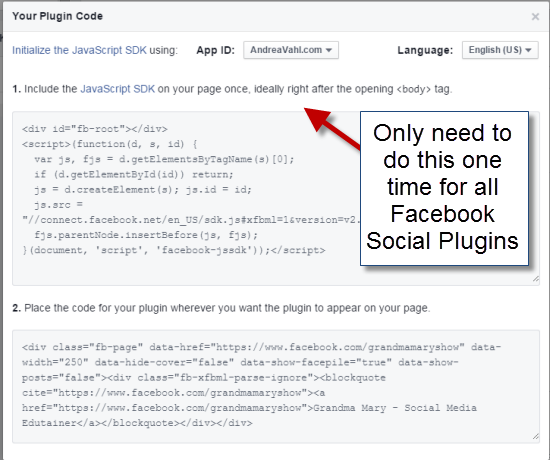The width and height of the screenshot is (550, 460).
Task: Click the '<div id="fb-root"></div>' code line
Action: click(95, 129)
